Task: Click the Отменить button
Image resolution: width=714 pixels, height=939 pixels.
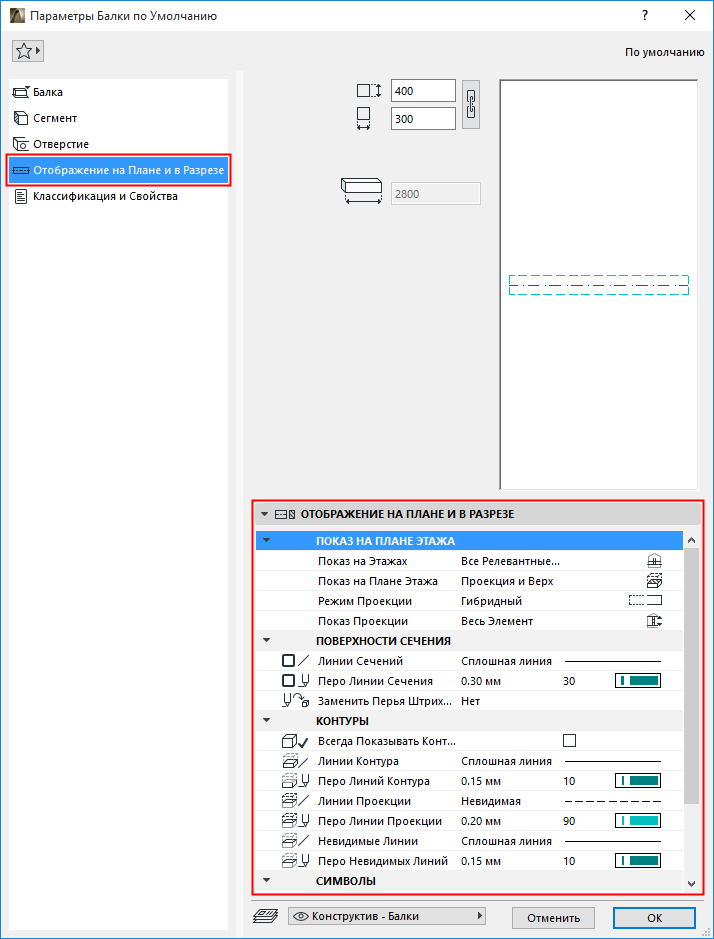Action: click(553, 917)
